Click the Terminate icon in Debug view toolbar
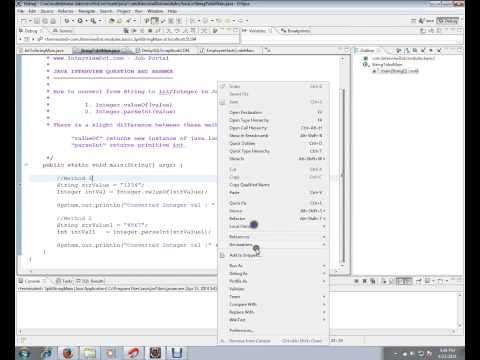The width and height of the screenshot is (480, 360). (150, 31)
